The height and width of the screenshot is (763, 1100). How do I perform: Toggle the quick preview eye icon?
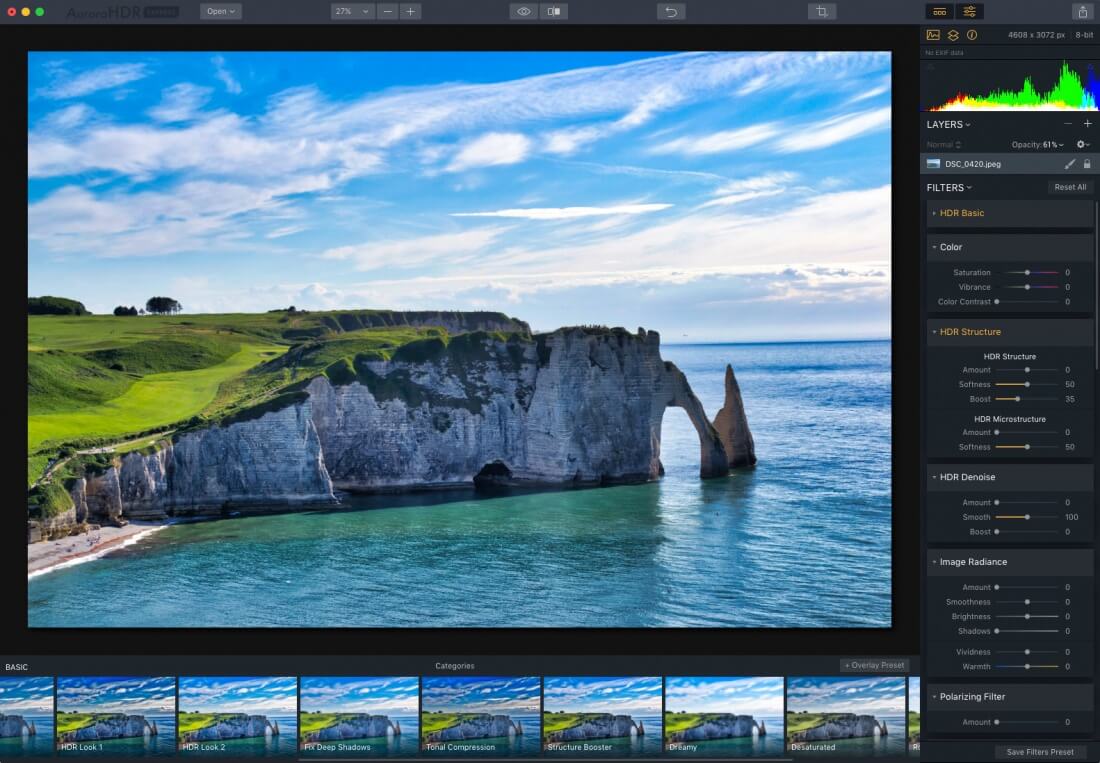click(523, 12)
